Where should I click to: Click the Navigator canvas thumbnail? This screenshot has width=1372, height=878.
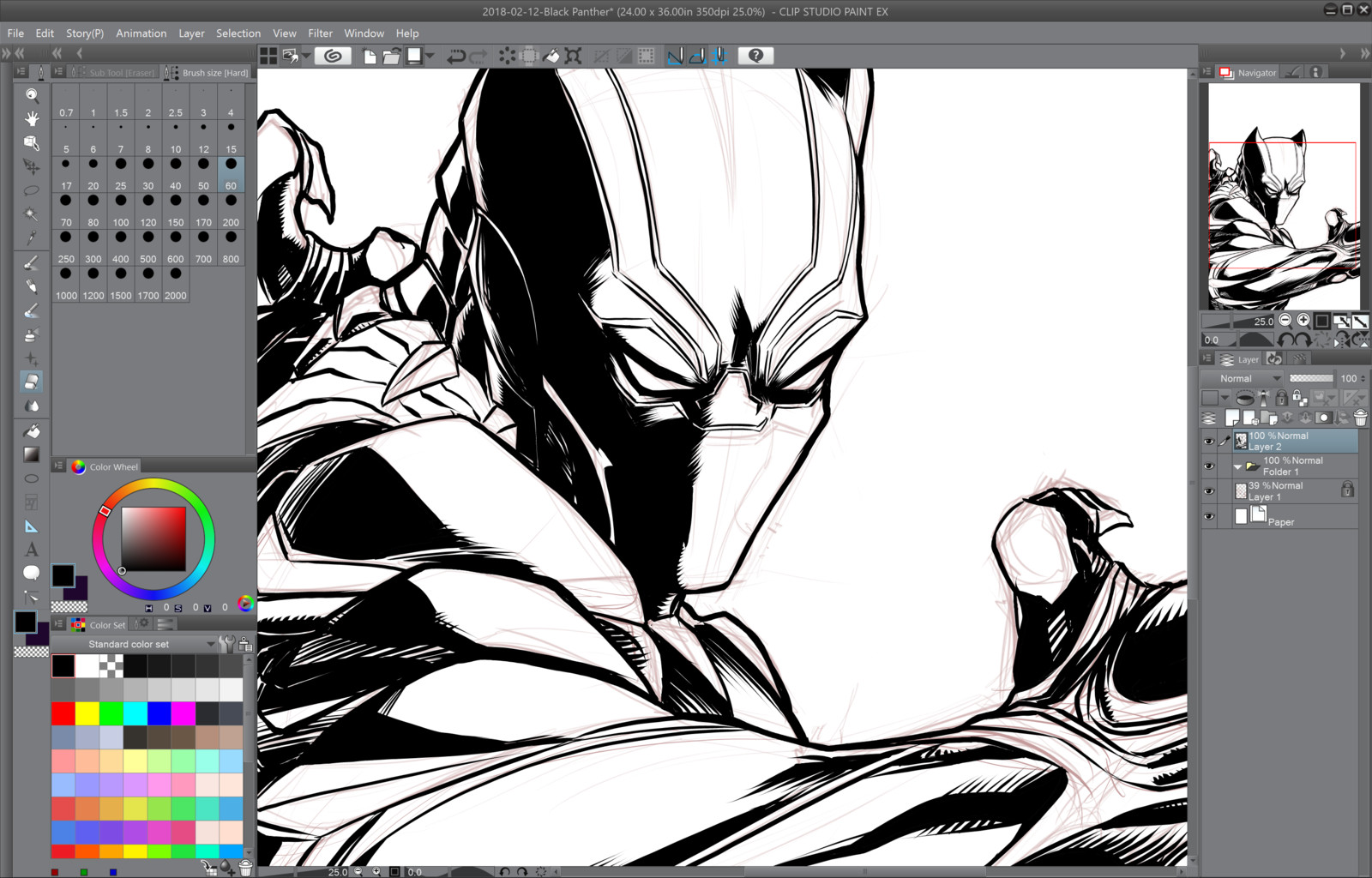1284,196
